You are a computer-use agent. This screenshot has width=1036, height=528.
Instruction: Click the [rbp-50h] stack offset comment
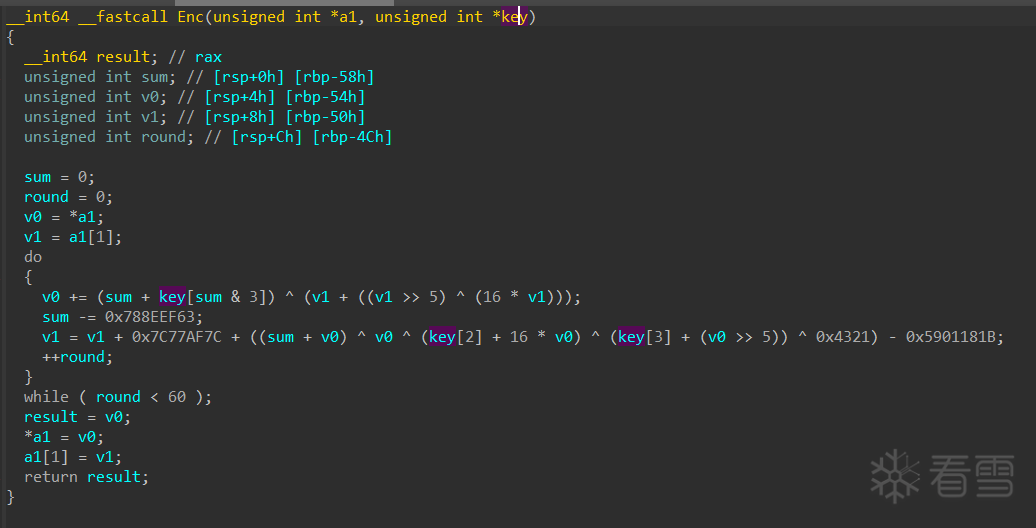tap(326, 117)
